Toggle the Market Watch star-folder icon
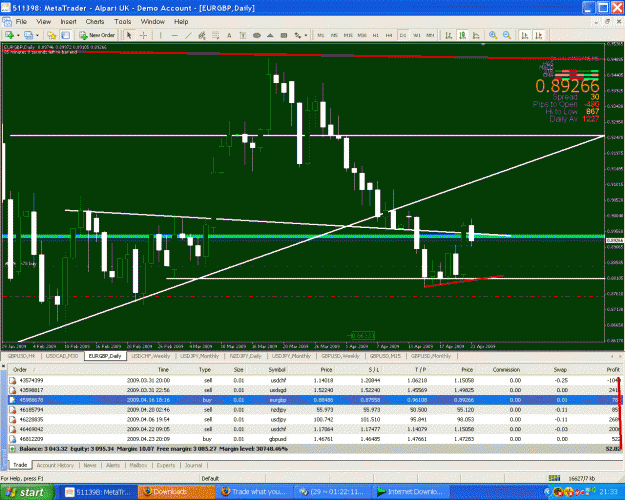This screenshot has width=625, height=500. tap(51, 35)
